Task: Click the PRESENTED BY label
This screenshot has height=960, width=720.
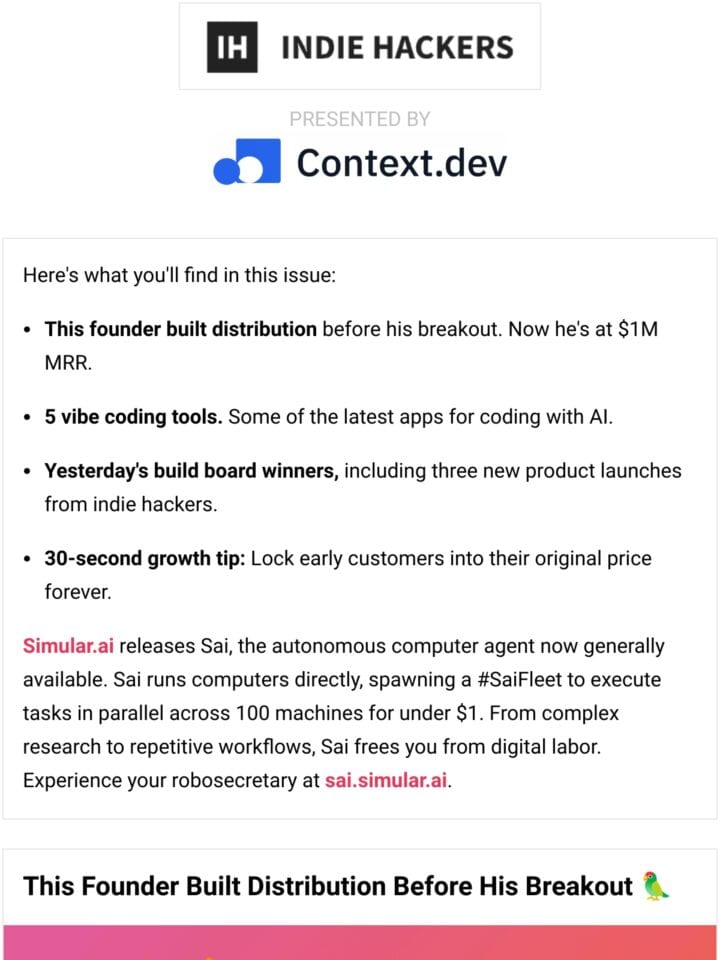Action: 360,119
